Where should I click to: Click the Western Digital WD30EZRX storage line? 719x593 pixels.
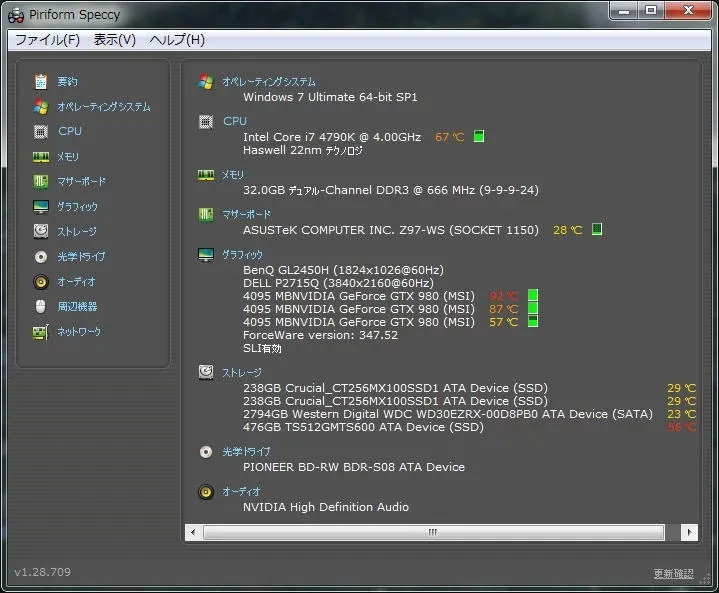pyautogui.click(x=448, y=414)
